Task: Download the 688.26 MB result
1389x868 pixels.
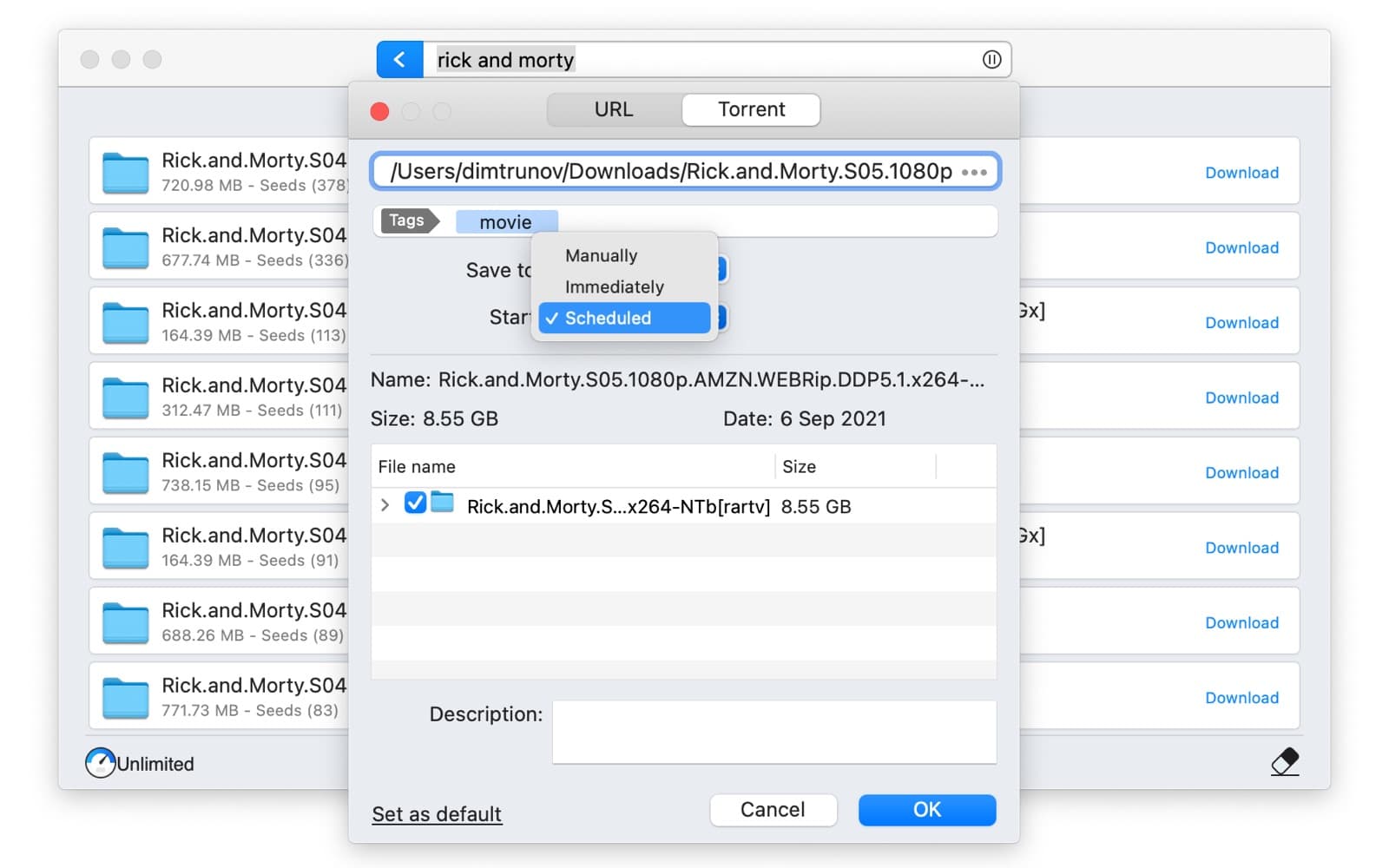Action: point(1241,623)
